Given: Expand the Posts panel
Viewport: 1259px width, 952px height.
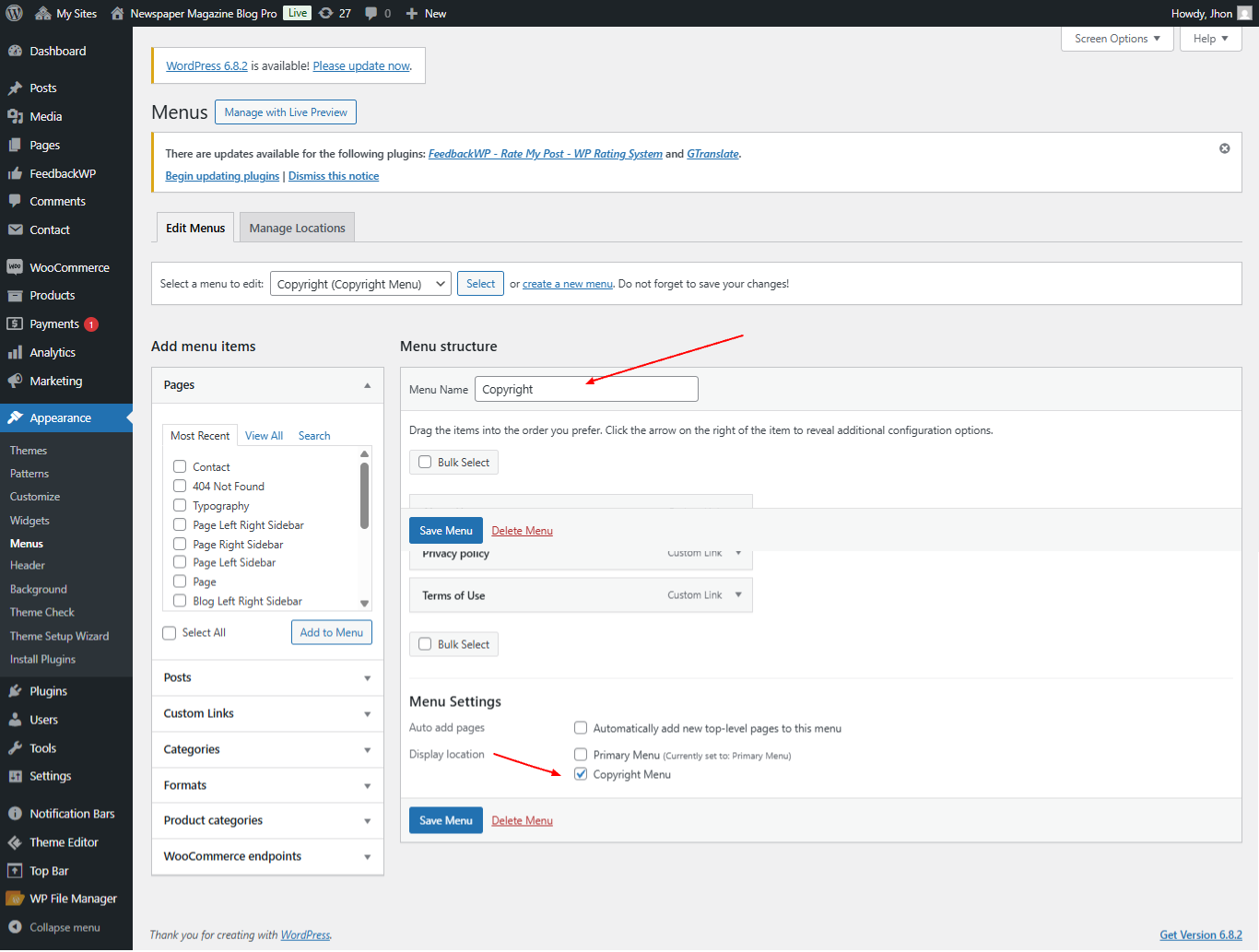Looking at the screenshot, I should point(368,678).
